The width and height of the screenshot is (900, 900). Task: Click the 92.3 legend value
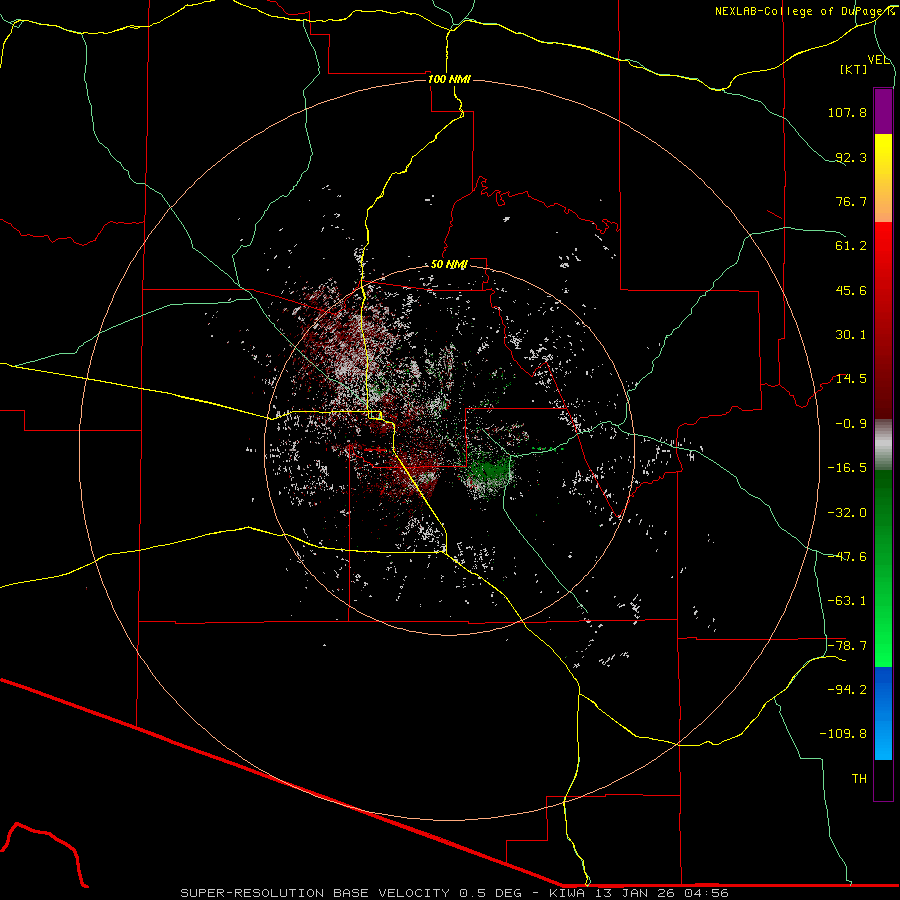851,157
